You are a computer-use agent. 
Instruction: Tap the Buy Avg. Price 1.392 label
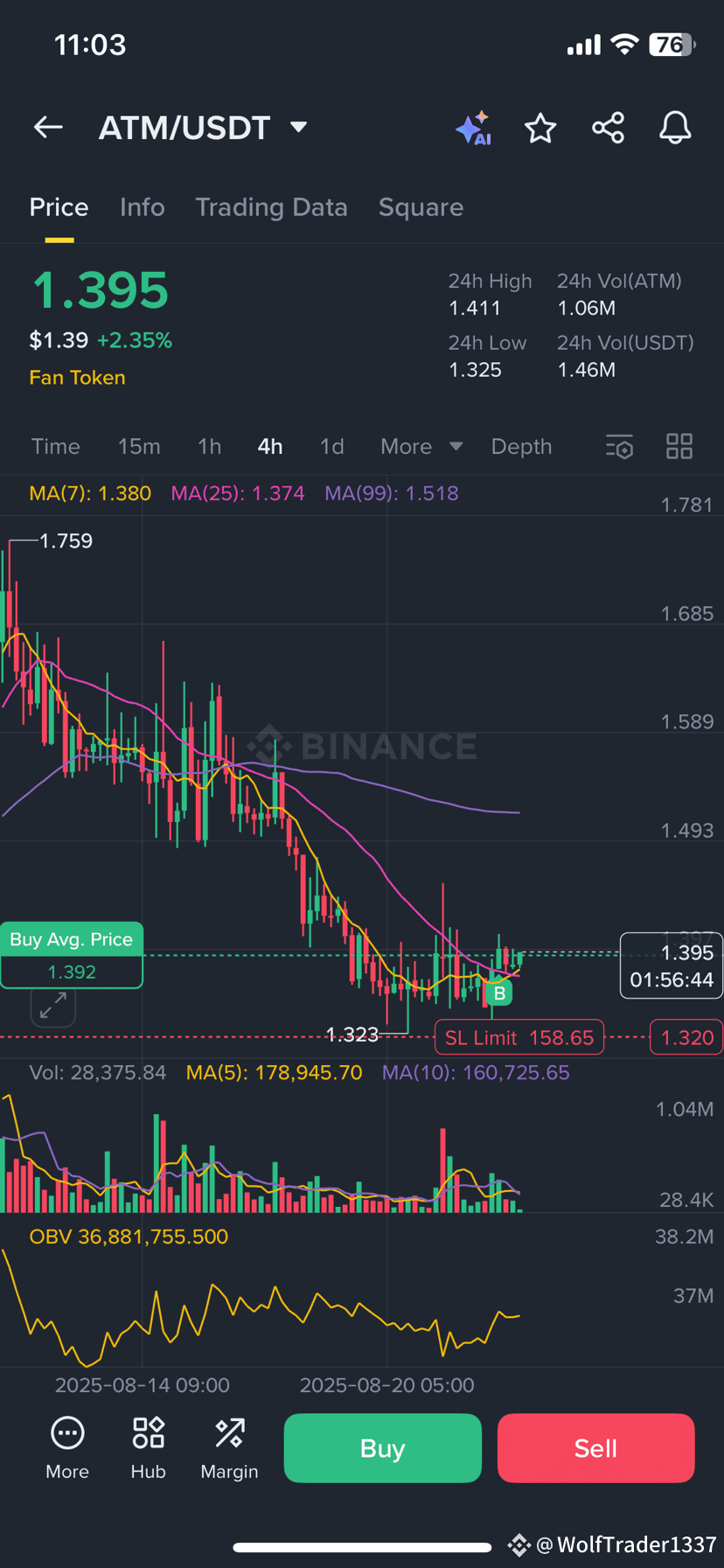click(x=72, y=955)
